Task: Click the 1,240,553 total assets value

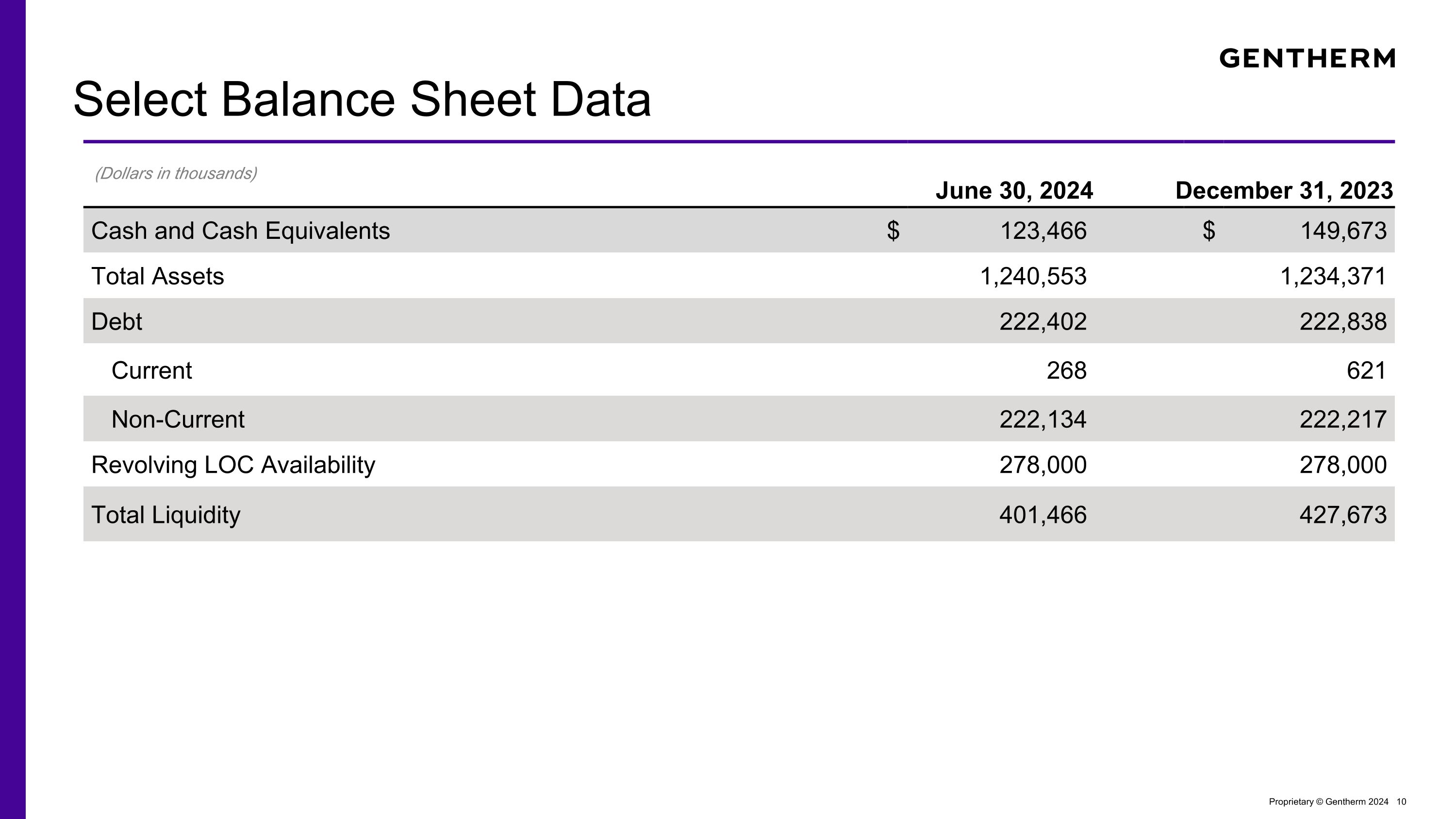Action: coord(1033,276)
